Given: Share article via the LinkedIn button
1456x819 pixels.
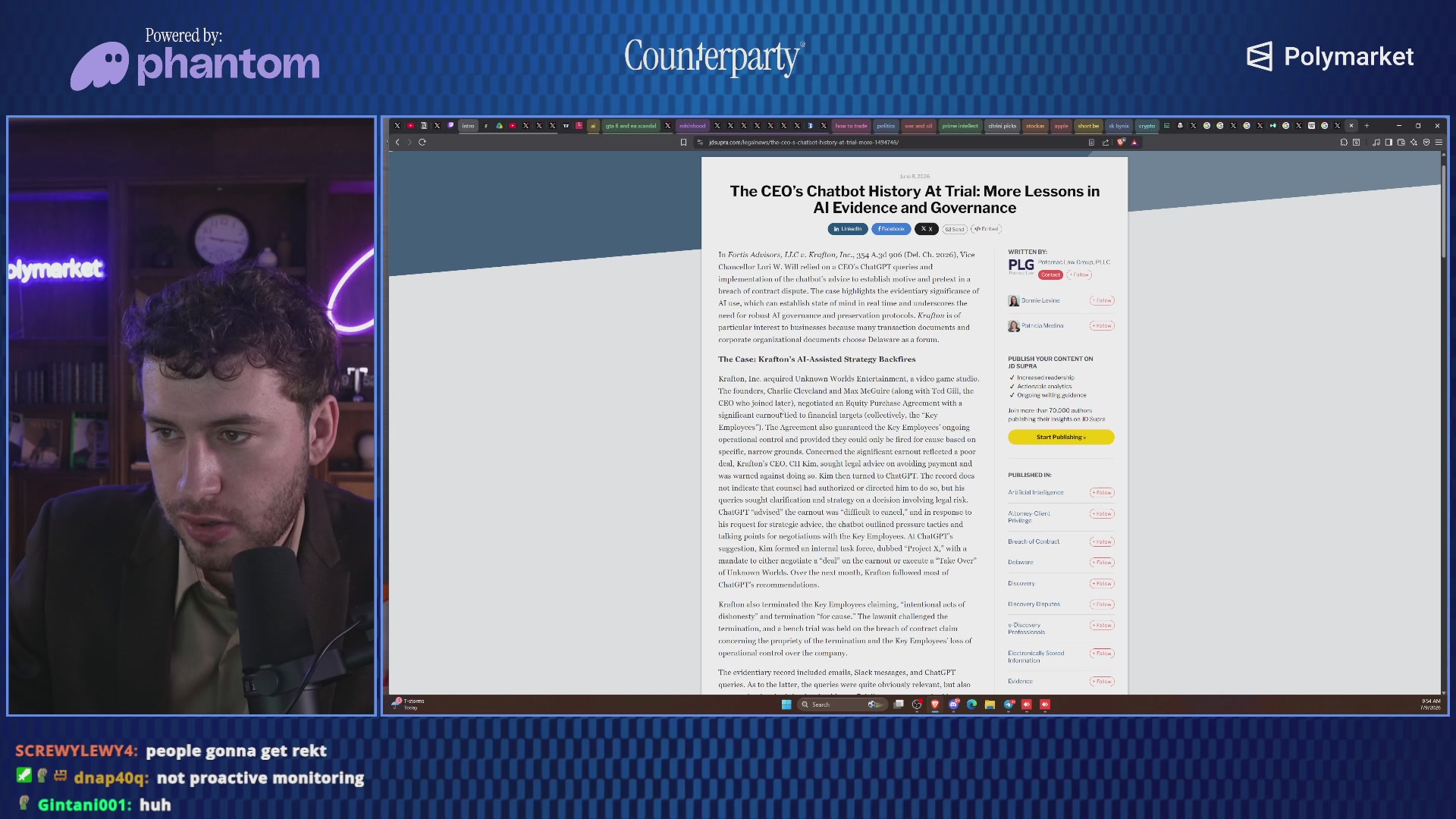Looking at the screenshot, I should 848,229.
